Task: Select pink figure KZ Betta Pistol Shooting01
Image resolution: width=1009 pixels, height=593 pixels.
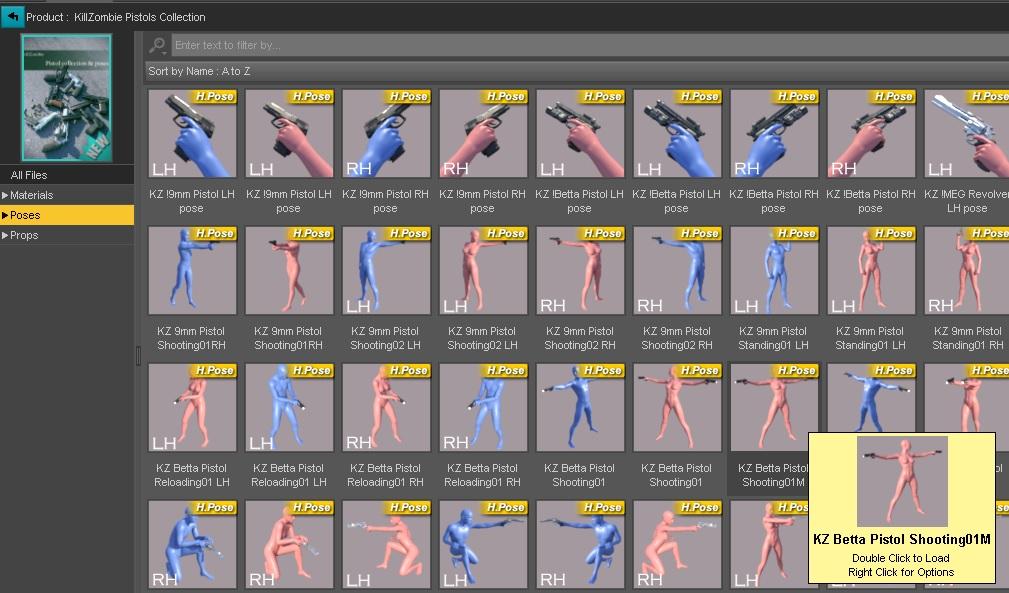Action: pos(678,407)
